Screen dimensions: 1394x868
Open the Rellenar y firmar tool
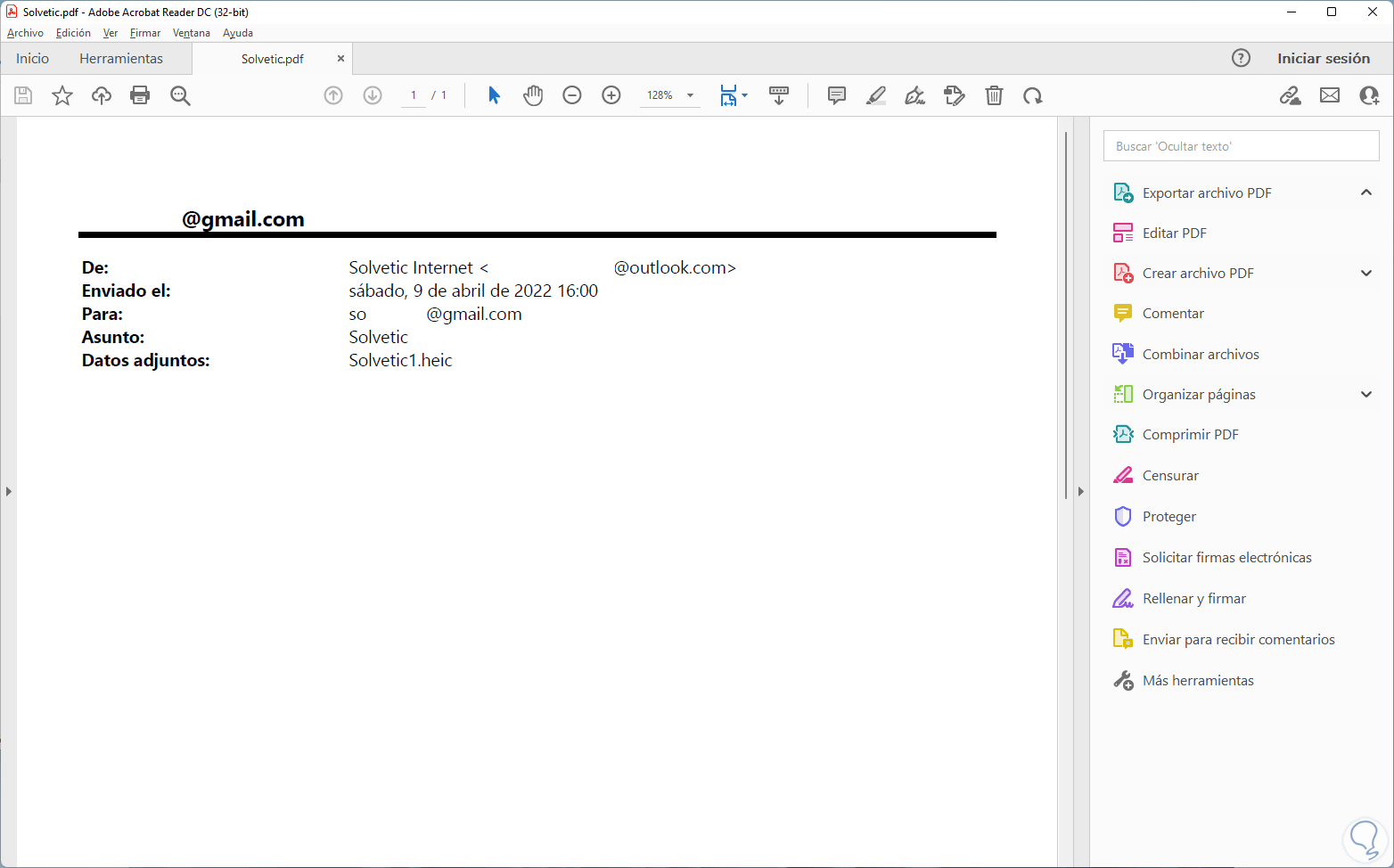[1194, 599]
